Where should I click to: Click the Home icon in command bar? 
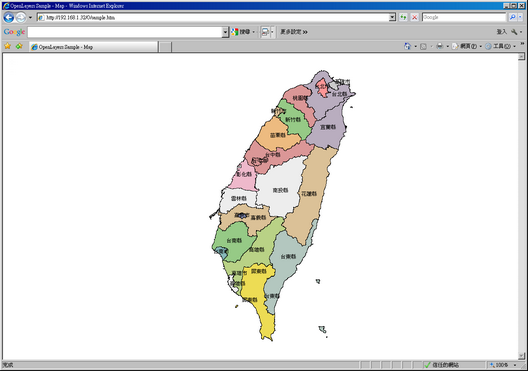(x=407, y=46)
